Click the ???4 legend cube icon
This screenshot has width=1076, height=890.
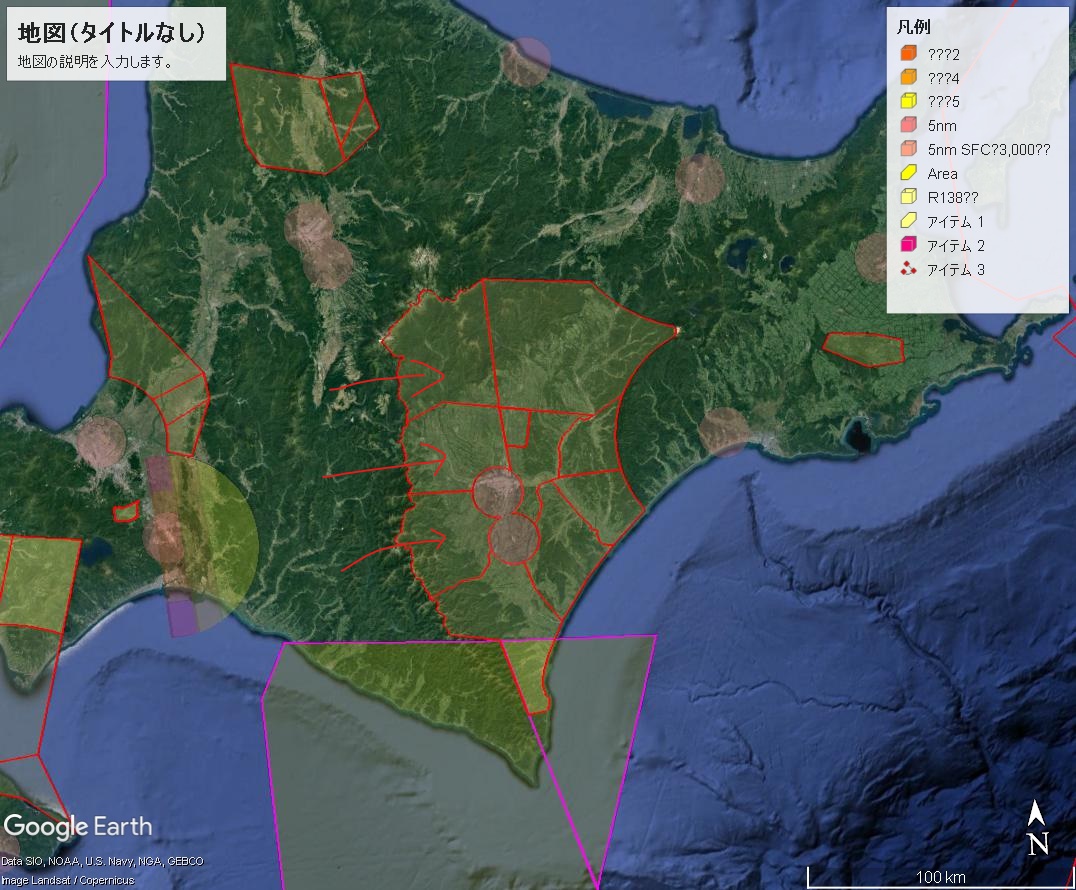[908, 78]
